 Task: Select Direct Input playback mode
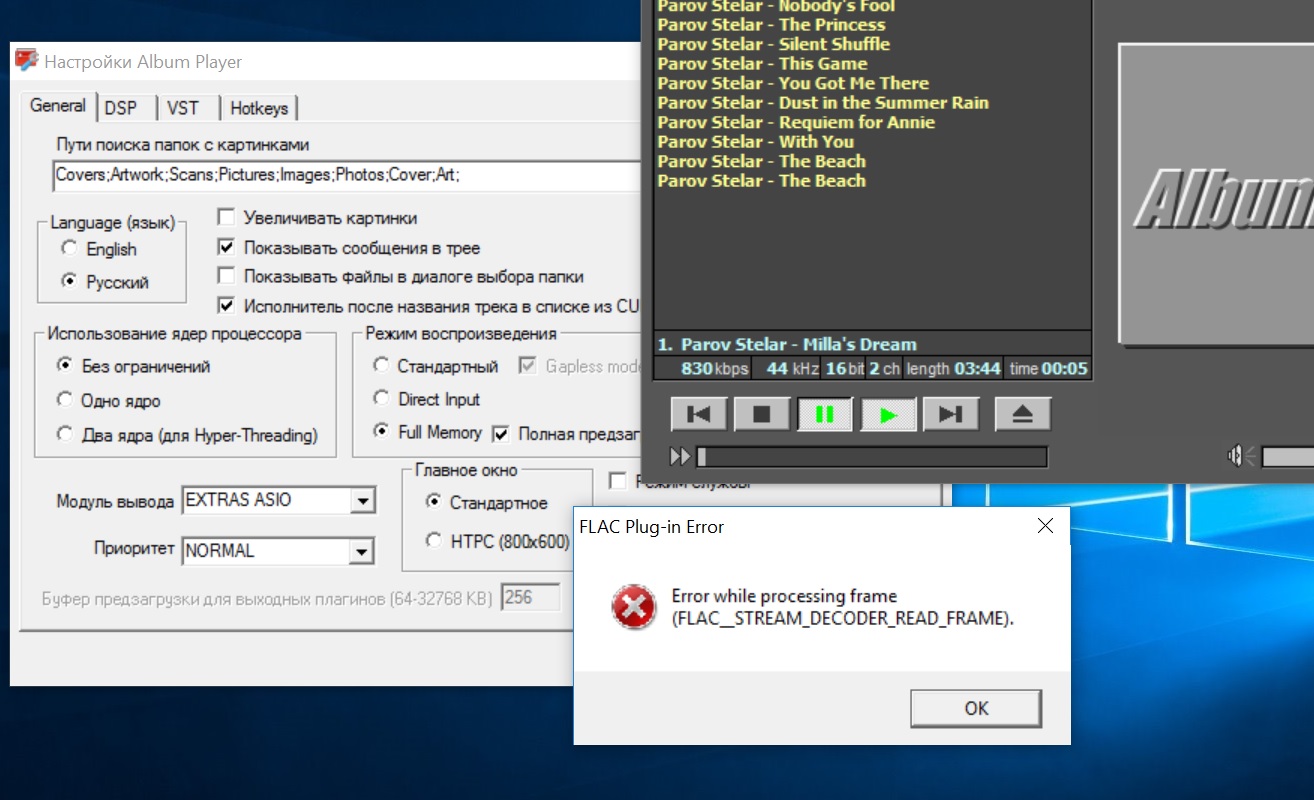pos(426,399)
